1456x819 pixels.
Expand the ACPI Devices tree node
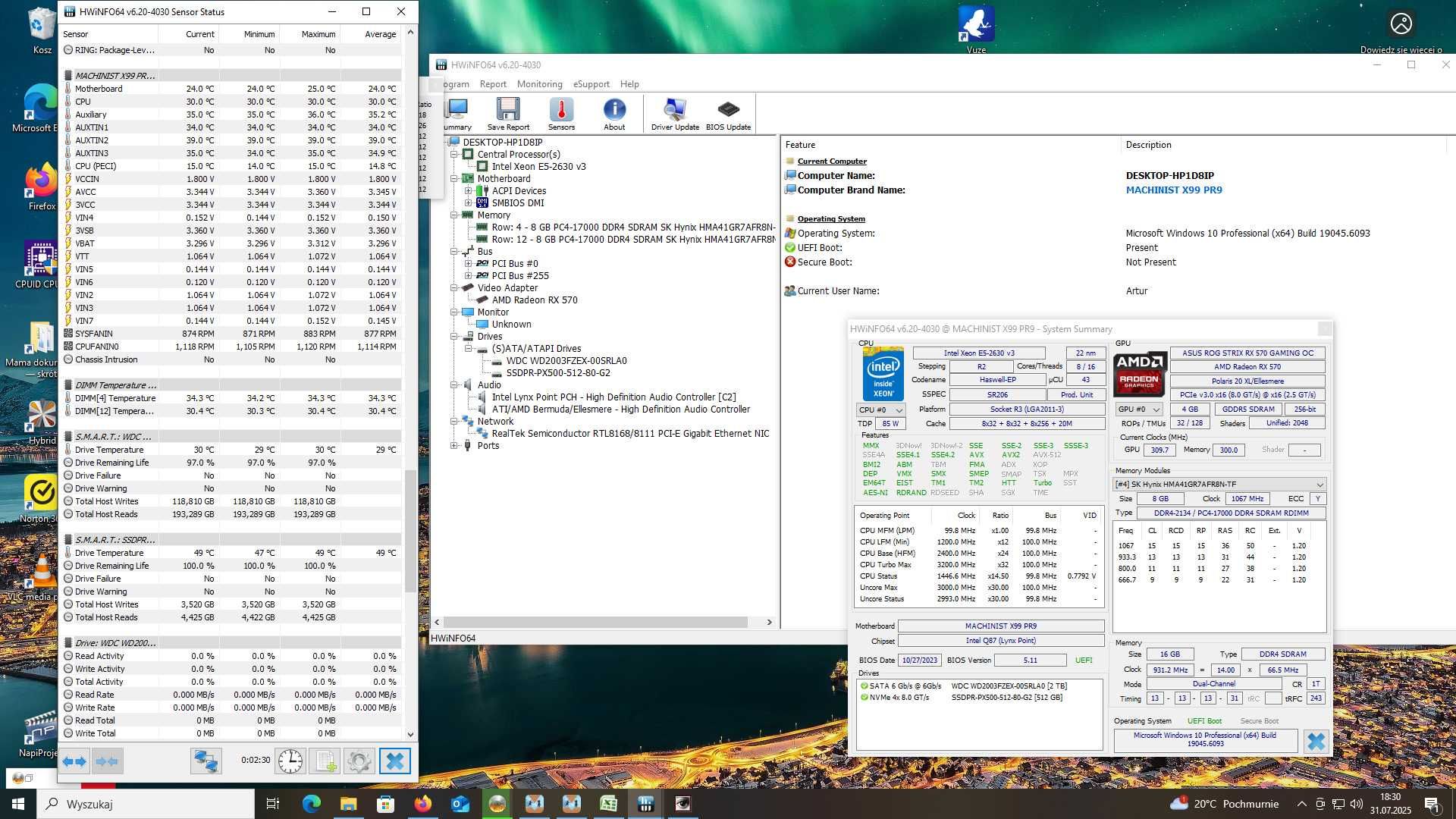pyautogui.click(x=469, y=191)
